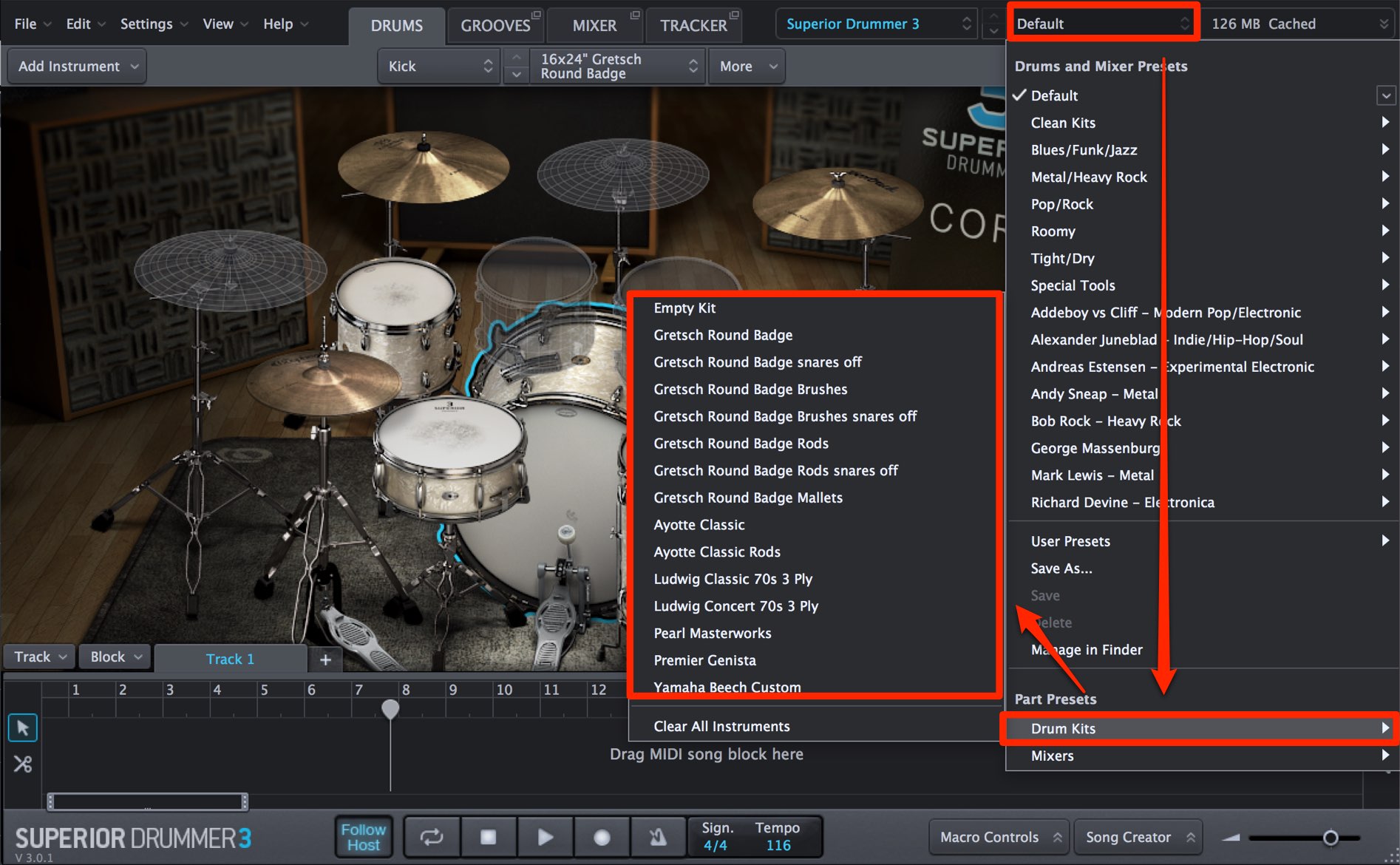Switch to the MIXER tab
The width and height of the screenshot is (1400, 865).
pos(594,26)
